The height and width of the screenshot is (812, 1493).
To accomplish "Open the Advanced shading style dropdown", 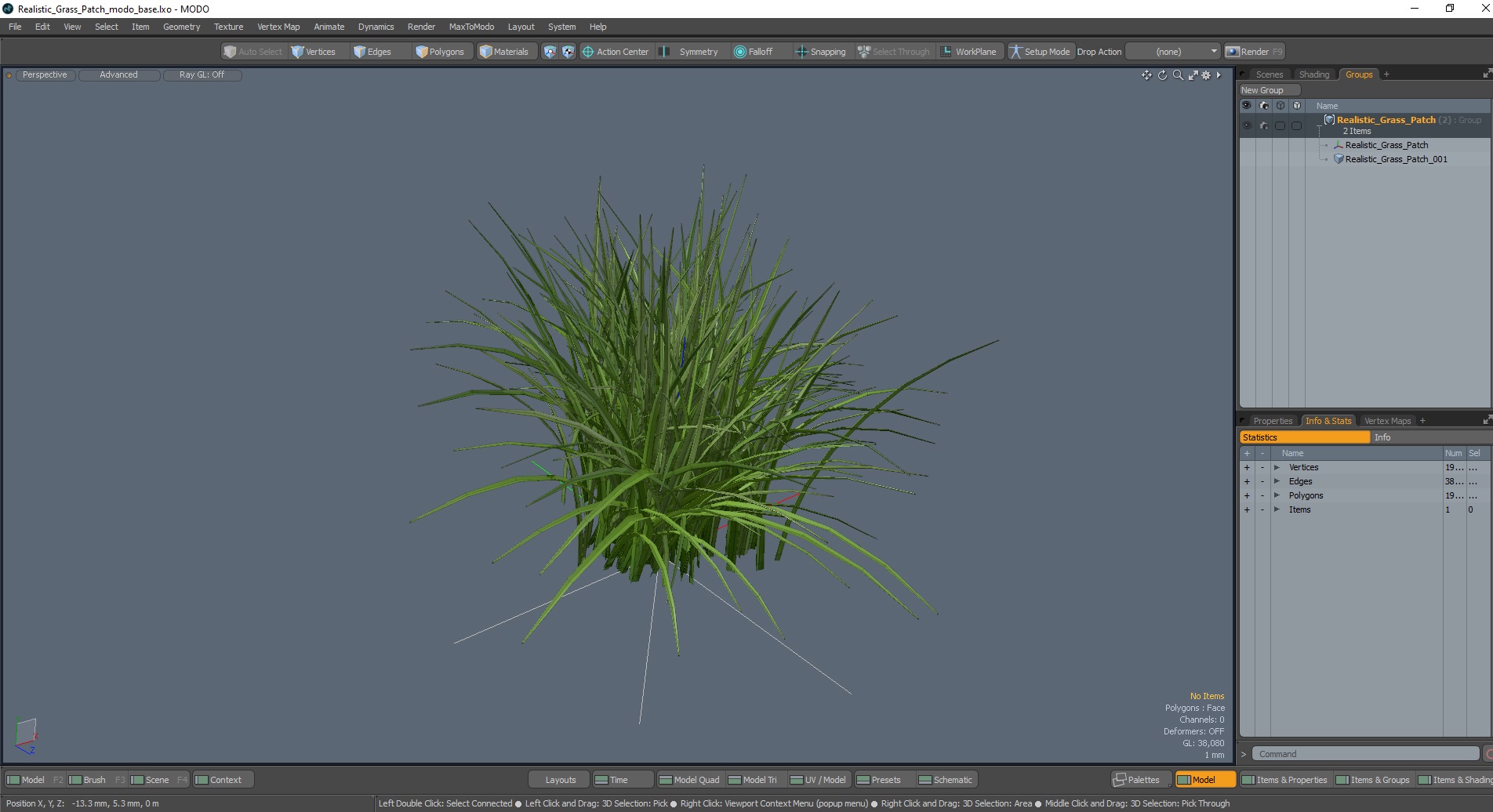I will click(x=118, y=75).
